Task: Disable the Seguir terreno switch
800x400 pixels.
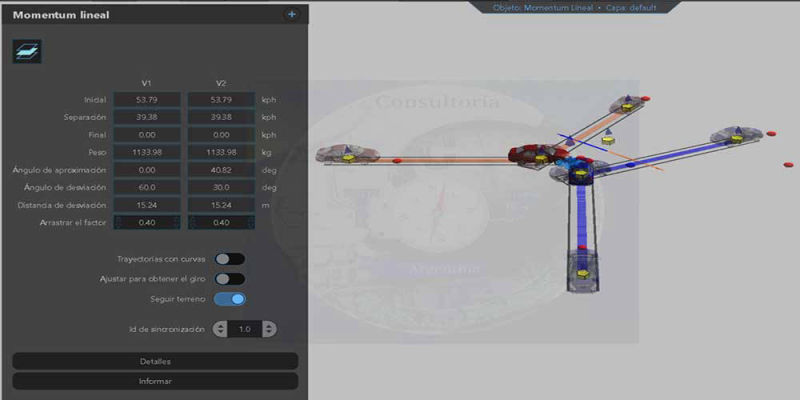Action: pos(229,298)
